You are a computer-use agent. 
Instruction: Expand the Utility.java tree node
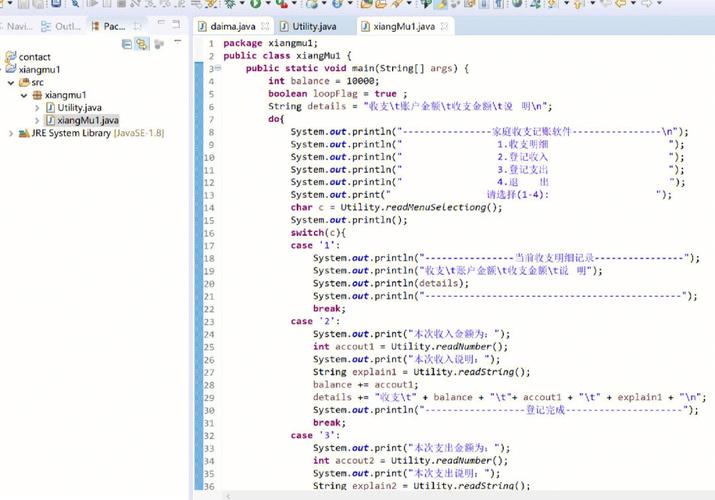[x=37, y=107]
